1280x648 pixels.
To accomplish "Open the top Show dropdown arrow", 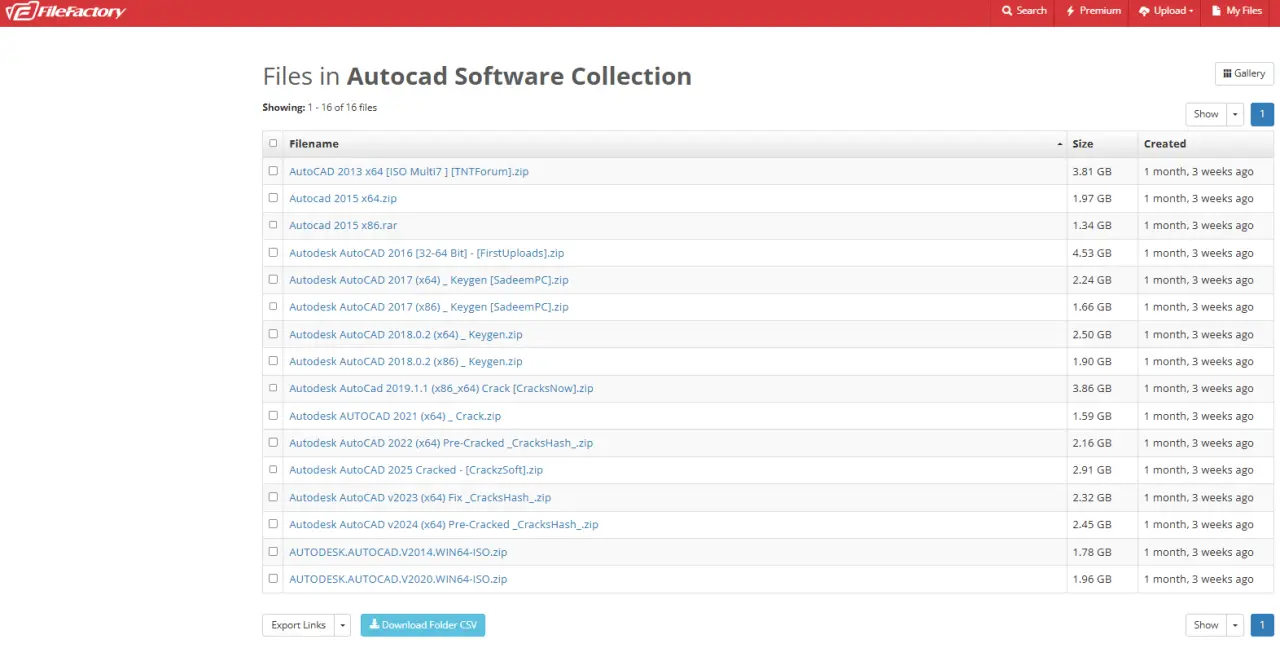I will (1235, 114).
